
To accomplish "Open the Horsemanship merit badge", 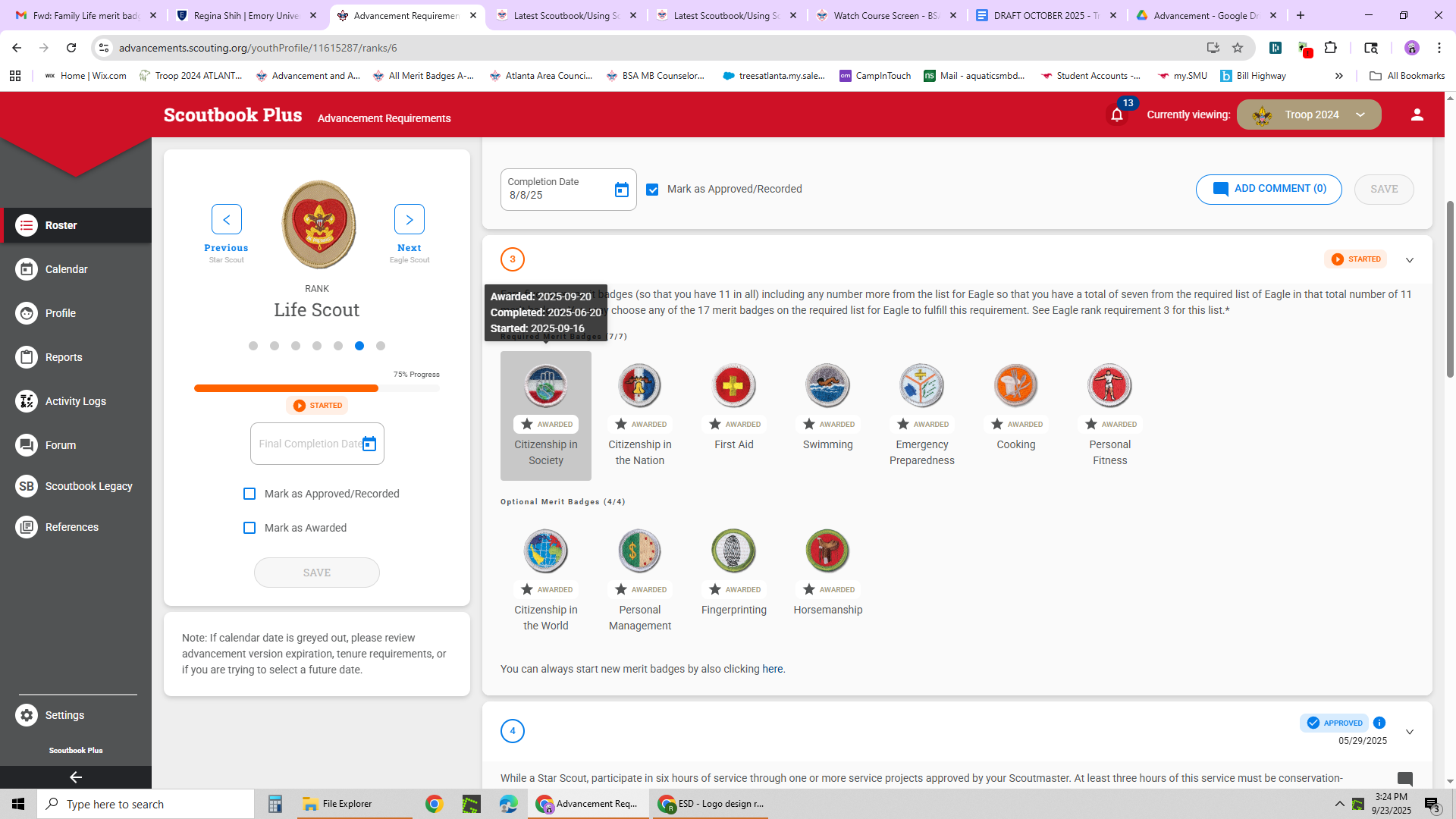I will click(x=827, y=551).
